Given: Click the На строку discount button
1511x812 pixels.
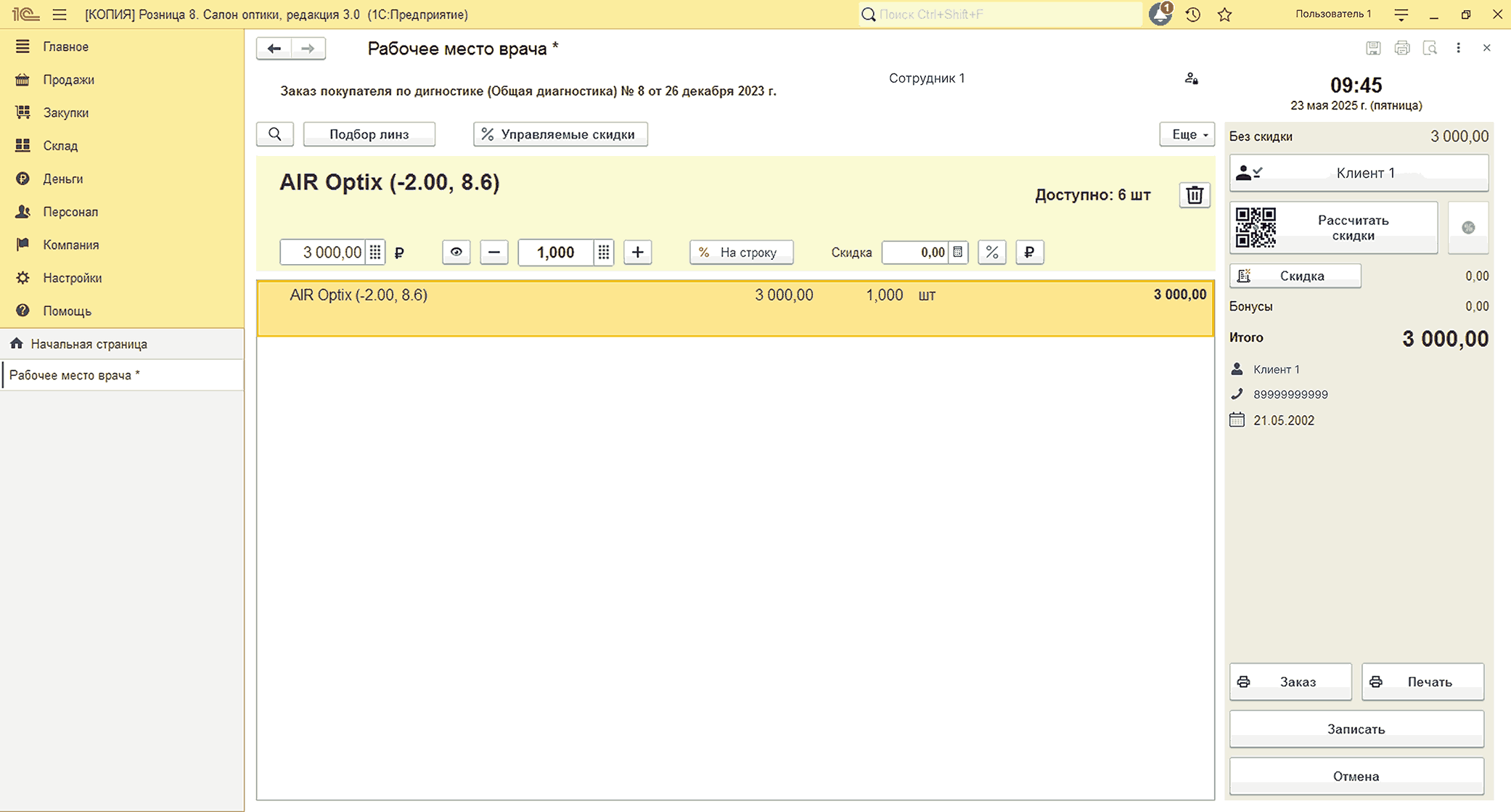Looking at the screenshot, I should pos(741,253).
